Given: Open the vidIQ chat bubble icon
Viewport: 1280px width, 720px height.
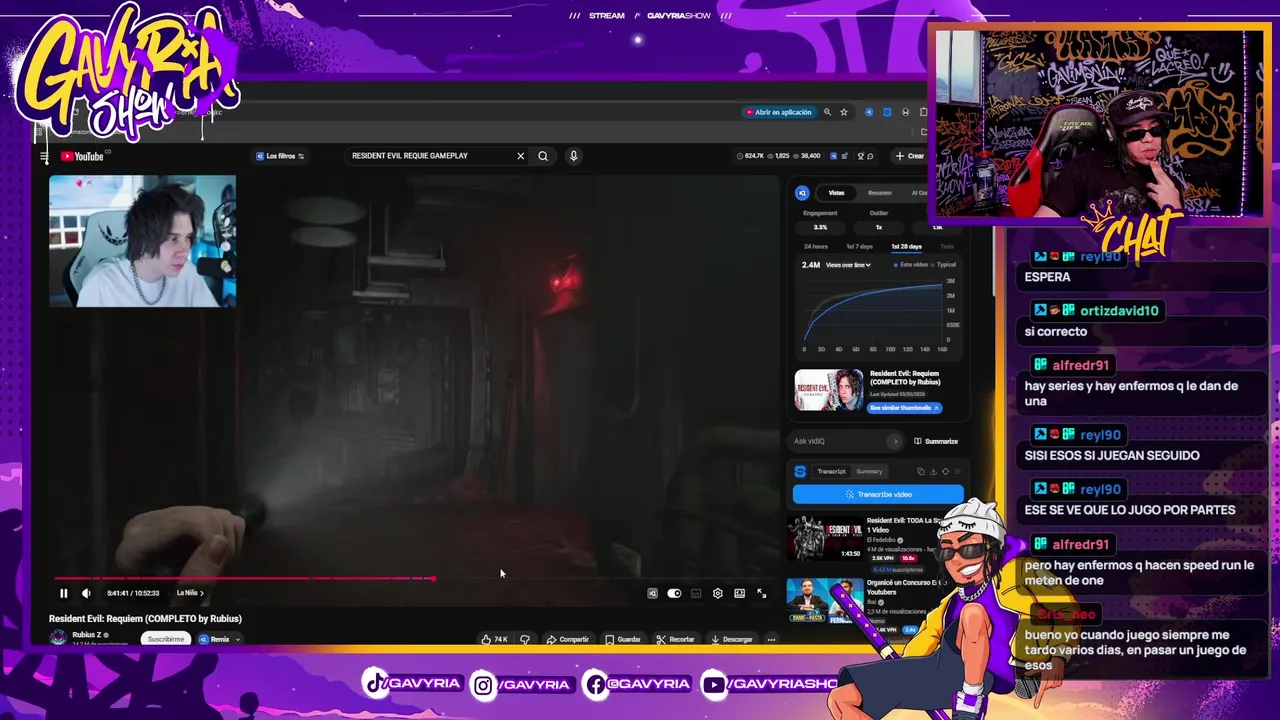Looking at the screenshot, I should tap(870, 156).
